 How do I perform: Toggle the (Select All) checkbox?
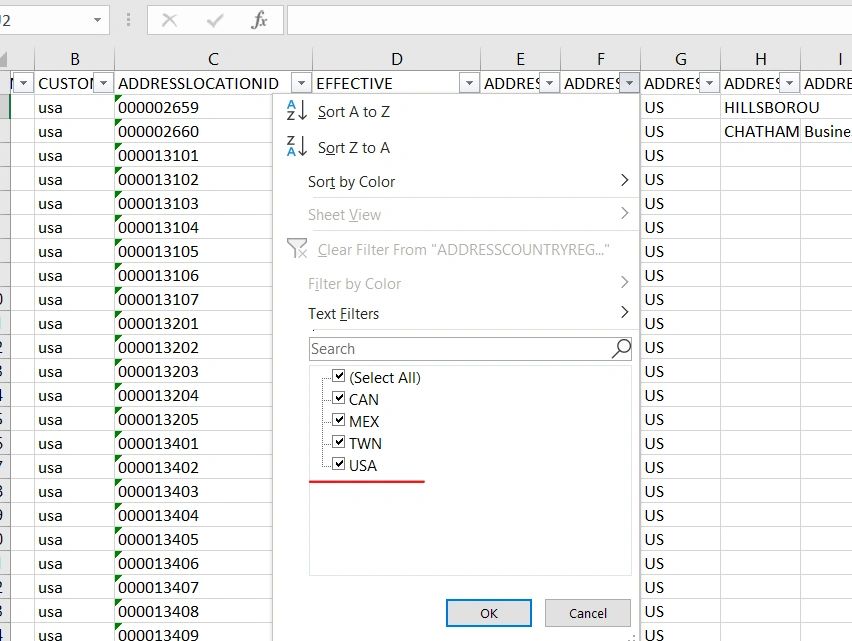(340, 377)
